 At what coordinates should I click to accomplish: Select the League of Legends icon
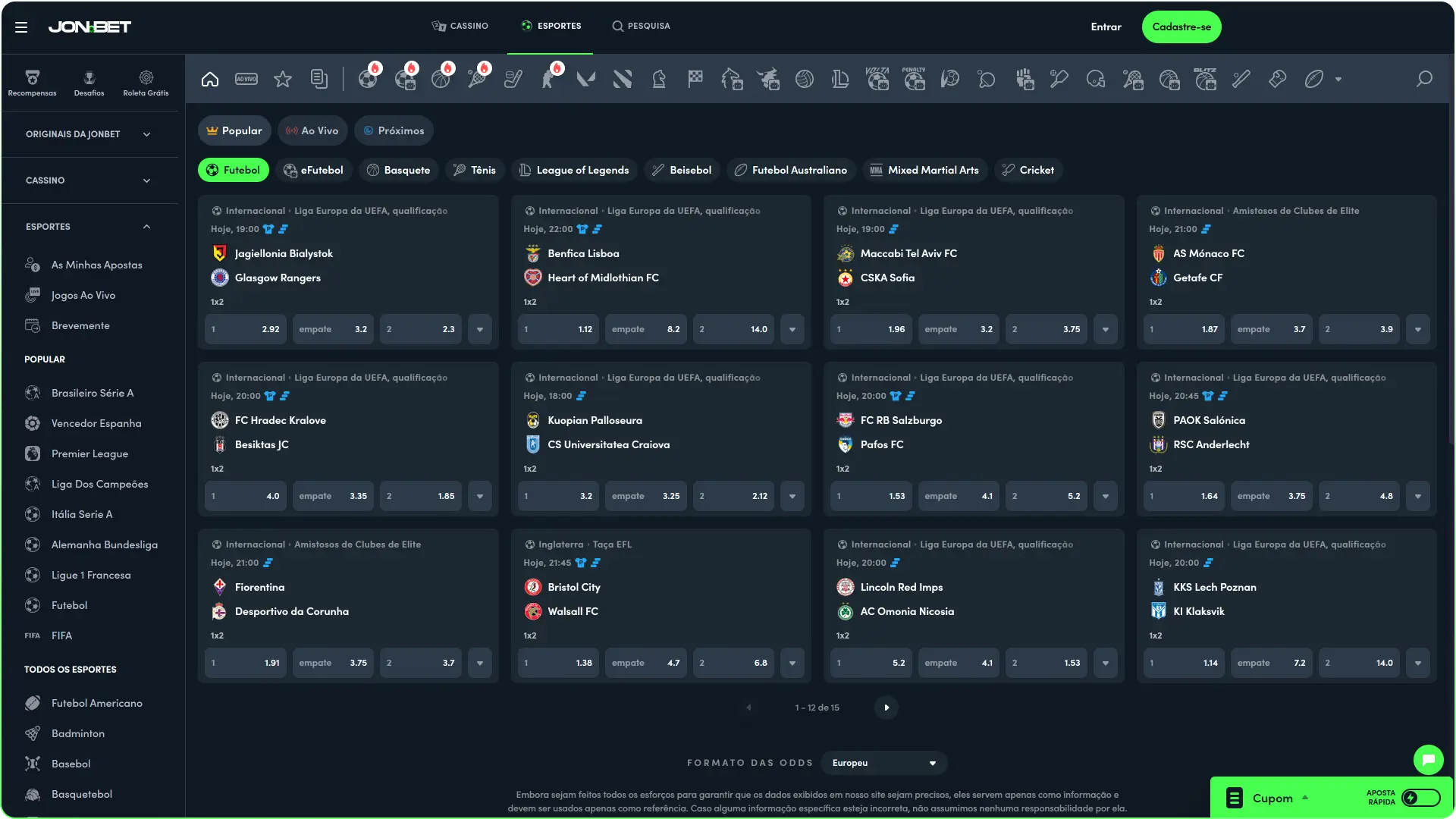[x=840, y=79]
